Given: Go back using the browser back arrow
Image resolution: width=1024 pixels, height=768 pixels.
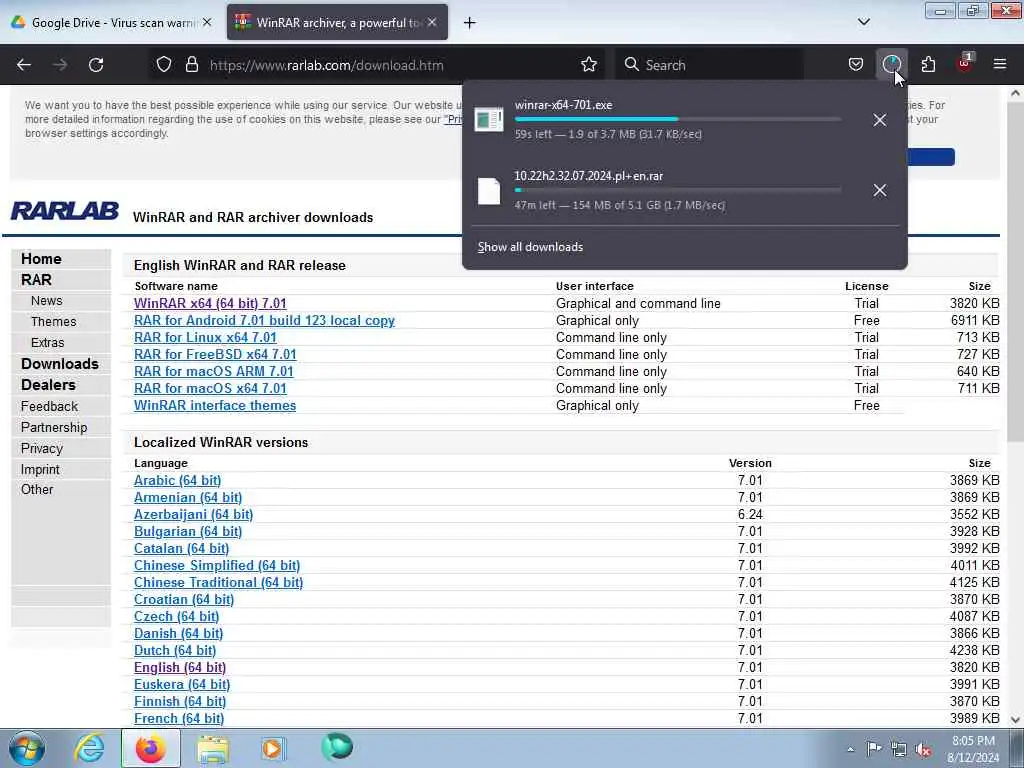Looking at the screenshot, I should click(x=24, y=65).
